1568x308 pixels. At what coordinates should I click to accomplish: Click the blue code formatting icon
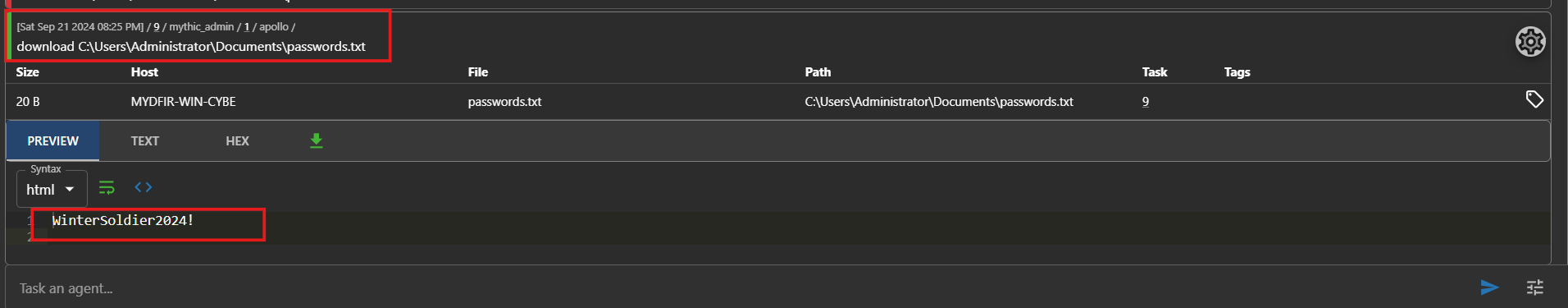(x=144, y=187)
